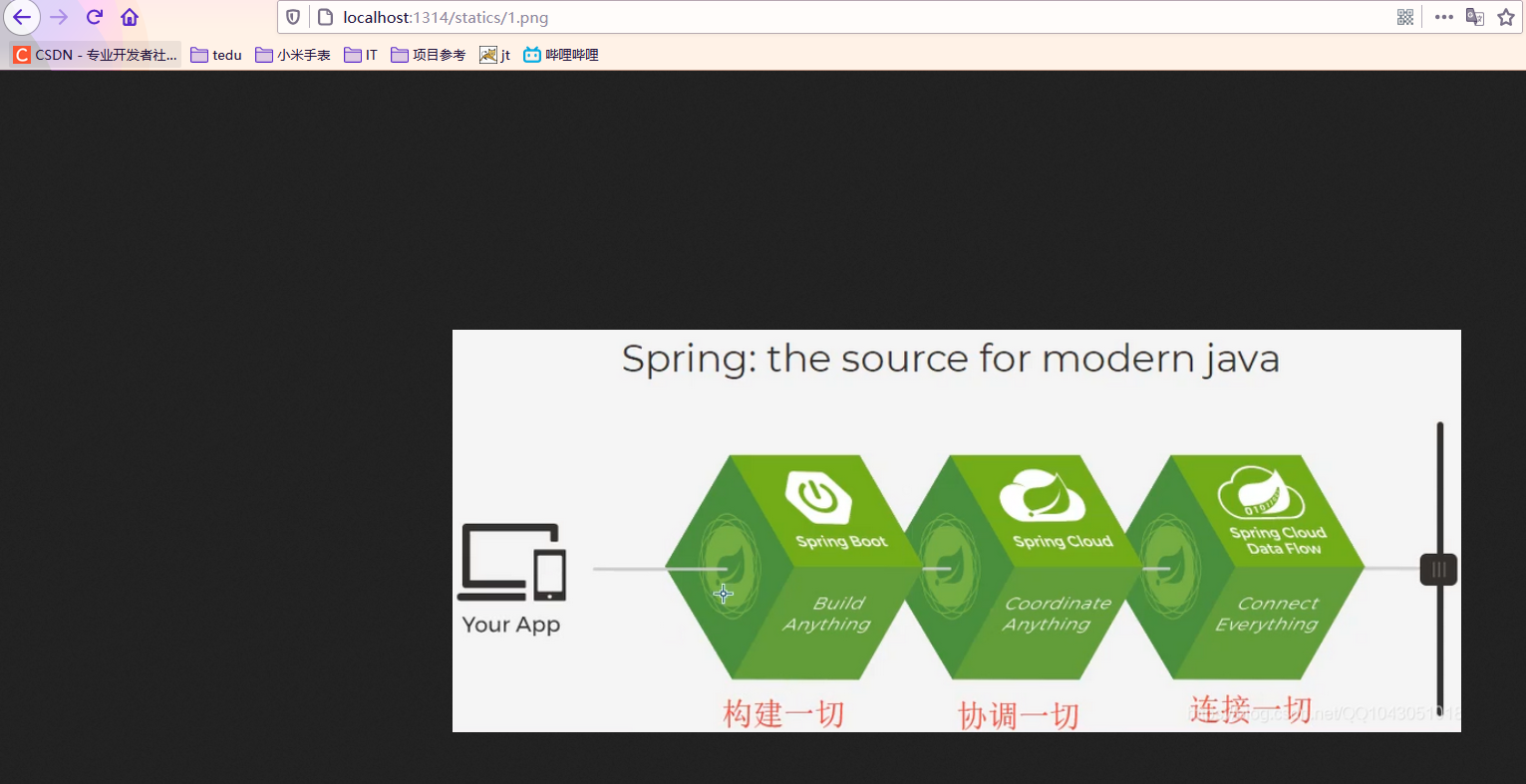Open the 小米手表 bookmarks folder

[293, 55]
